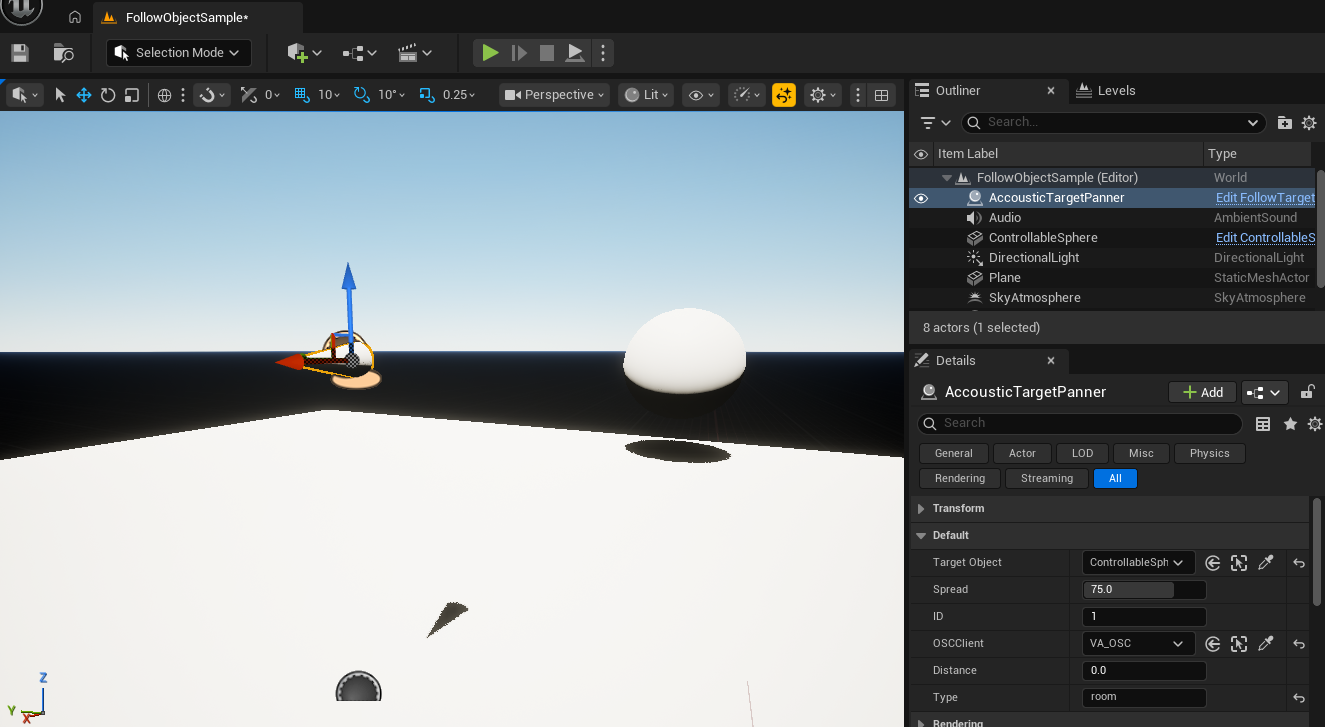Image resolution: width=1325 pixels, height=727 pixels.
Task: Save the current level with floppy icon
Action: 19,53
